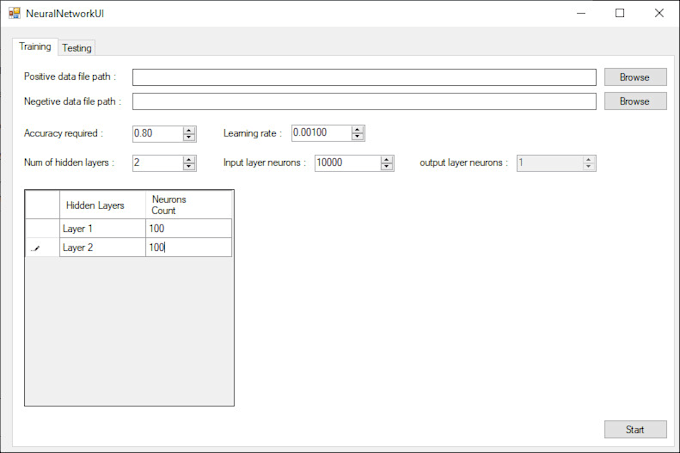This screenshot has height=453, width=680.
Task: Click the NeuralNetworkUI app icon in title bar
Action: pyautogui.click(x=14, y=13)
